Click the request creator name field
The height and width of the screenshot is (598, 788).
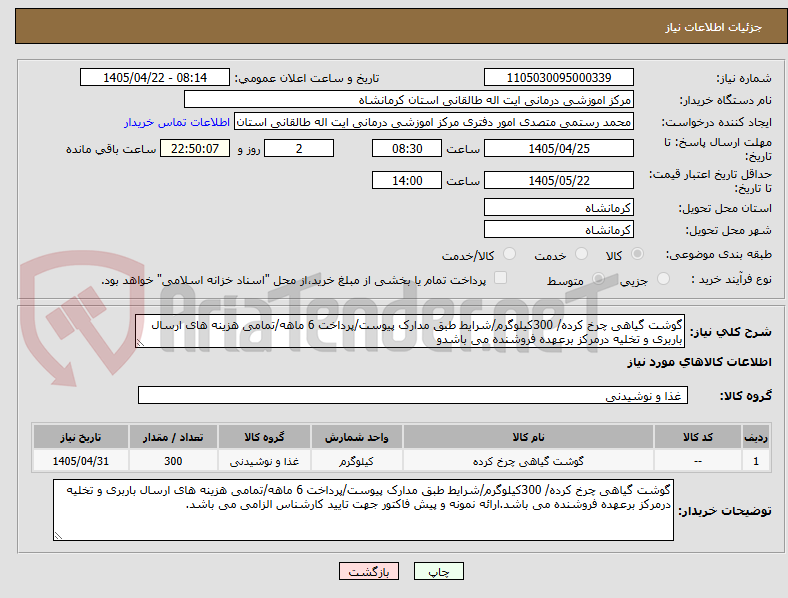434,122
